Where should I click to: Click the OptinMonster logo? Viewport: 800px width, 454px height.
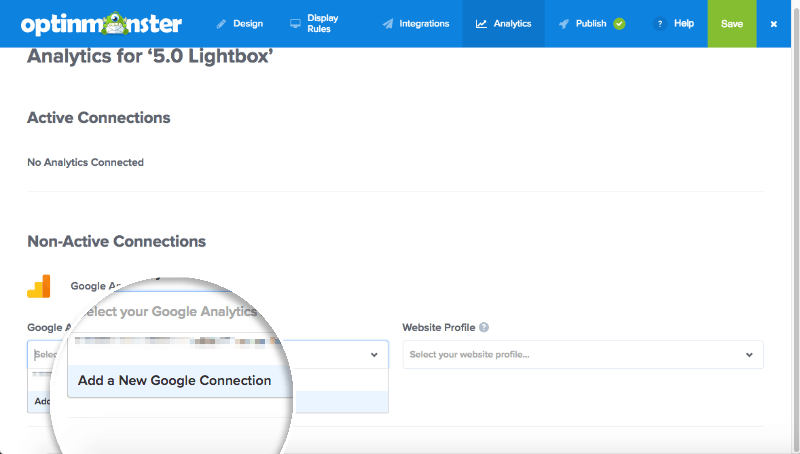(x=101, y=23)
